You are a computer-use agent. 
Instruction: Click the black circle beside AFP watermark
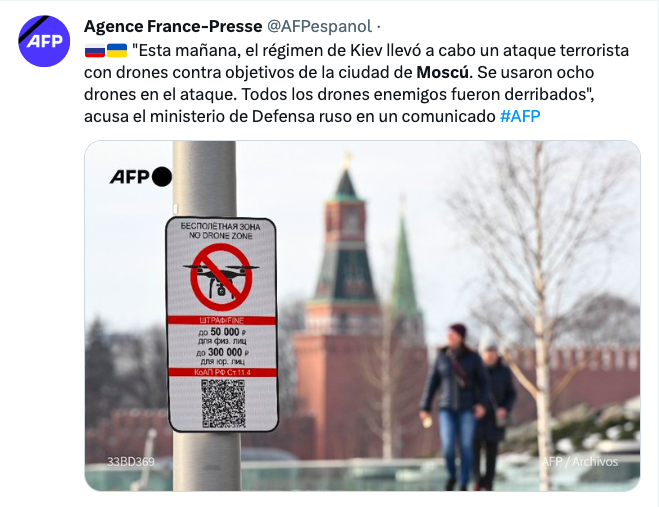click(161, 177)
